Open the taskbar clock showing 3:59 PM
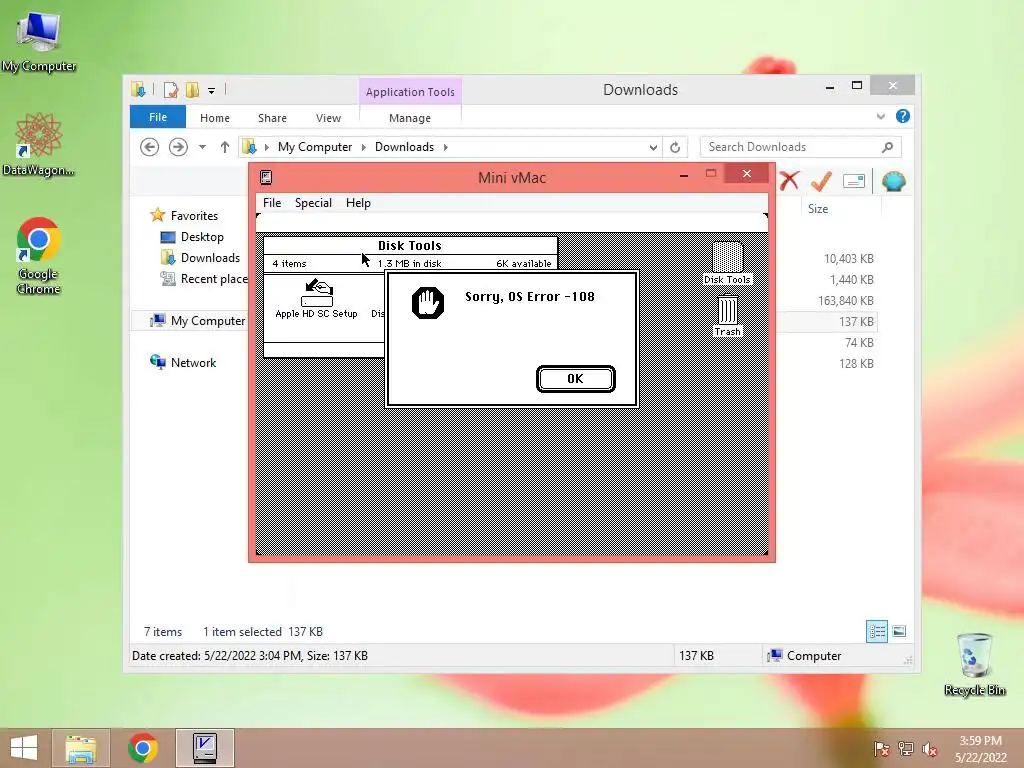The image size is (1024, 768). pyautogui.click(x=980, y=748)
